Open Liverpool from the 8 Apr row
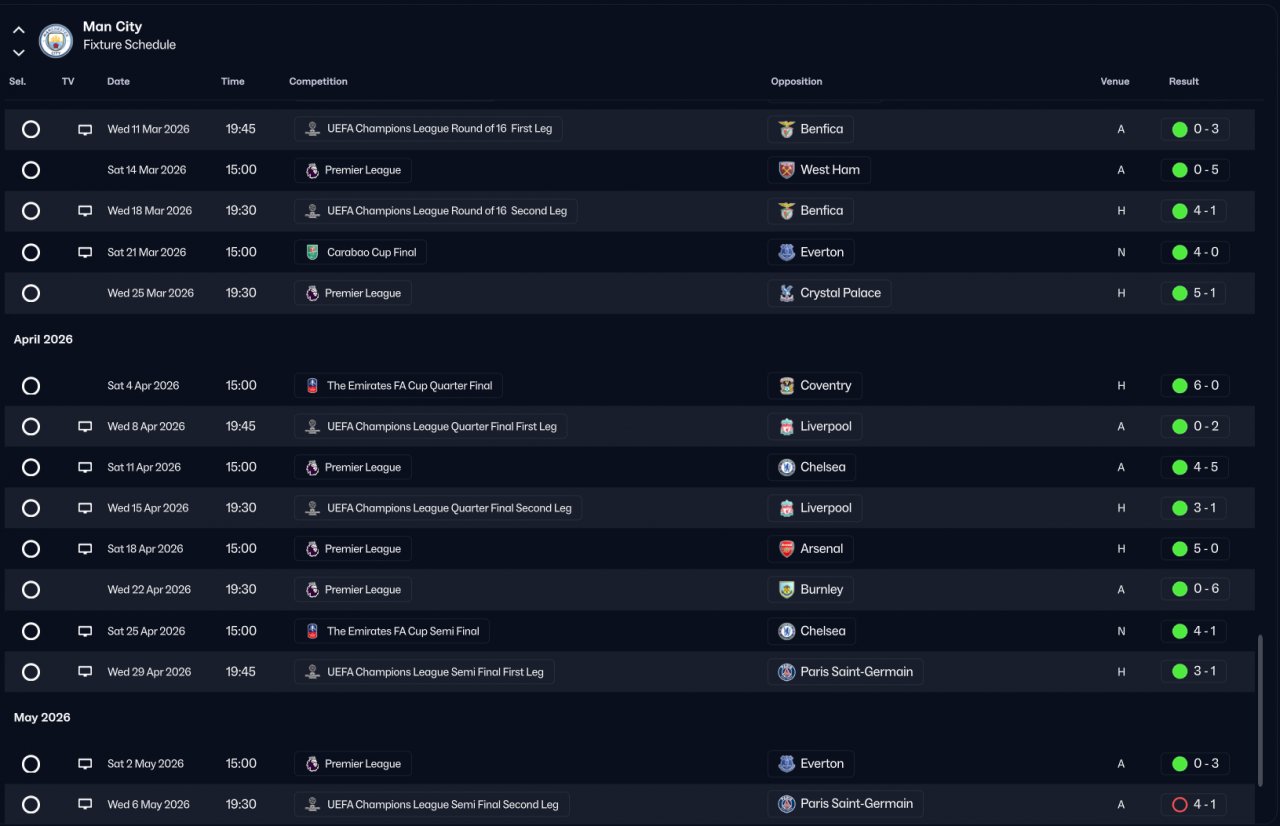The height and width of the screenshot is (826, 1280). pos(815,426)
